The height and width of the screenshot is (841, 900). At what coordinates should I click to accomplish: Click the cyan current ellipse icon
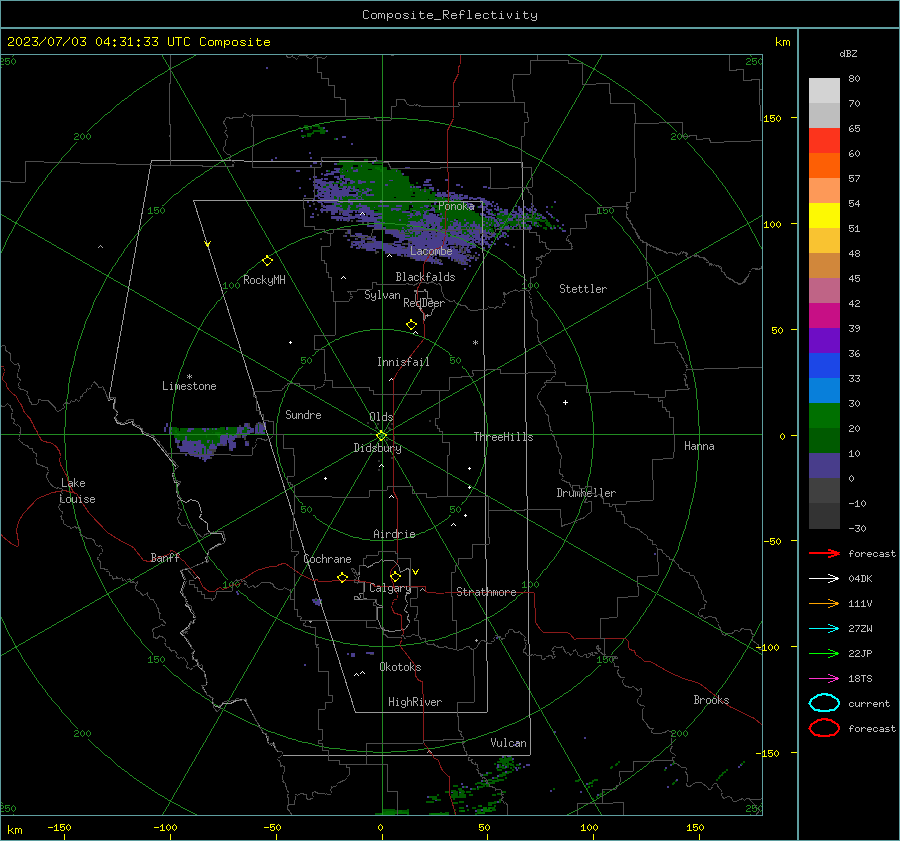[824, 703]
